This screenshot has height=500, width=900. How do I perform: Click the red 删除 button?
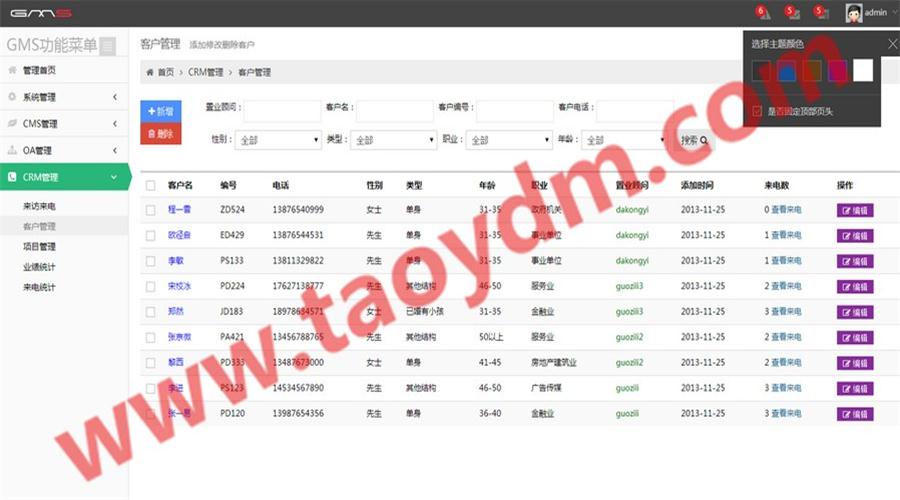click(x=161, y=134)
